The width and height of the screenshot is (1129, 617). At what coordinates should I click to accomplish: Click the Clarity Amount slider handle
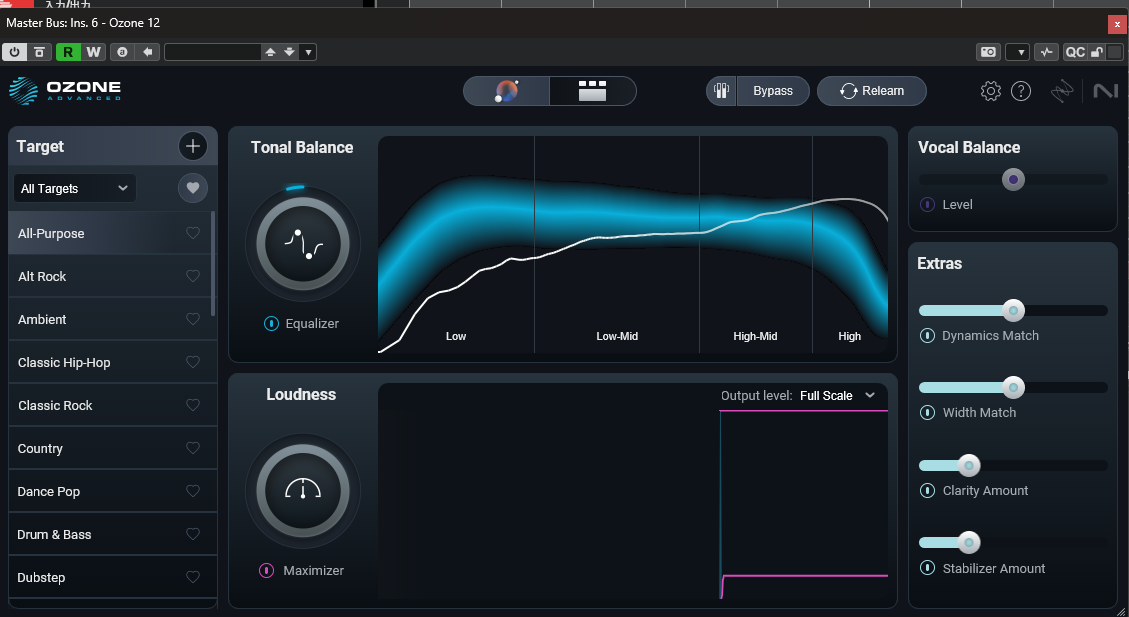(968, 465)
